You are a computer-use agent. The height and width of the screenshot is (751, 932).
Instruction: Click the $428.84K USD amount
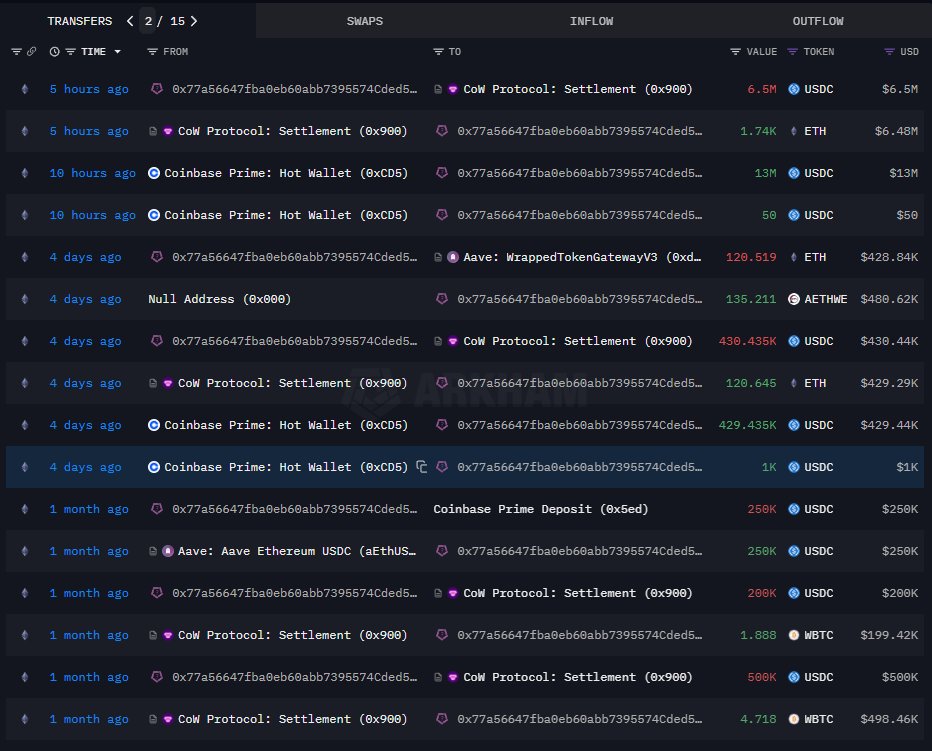coord(889,257)
